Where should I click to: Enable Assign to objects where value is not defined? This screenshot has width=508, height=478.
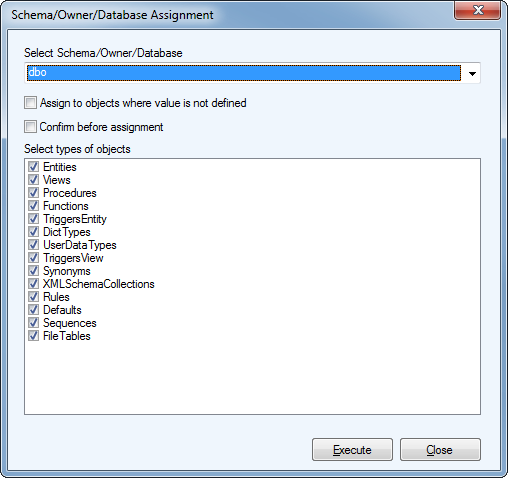(30, 103)
